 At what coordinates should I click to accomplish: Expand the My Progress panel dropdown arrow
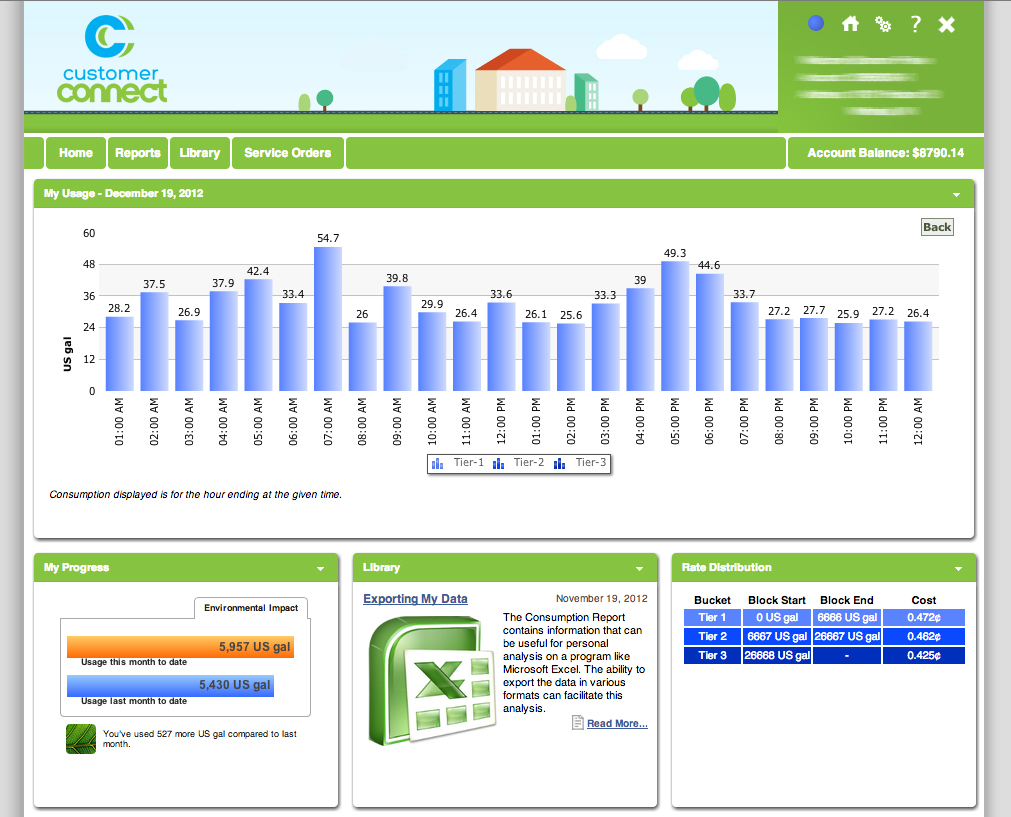pos(320,569)
